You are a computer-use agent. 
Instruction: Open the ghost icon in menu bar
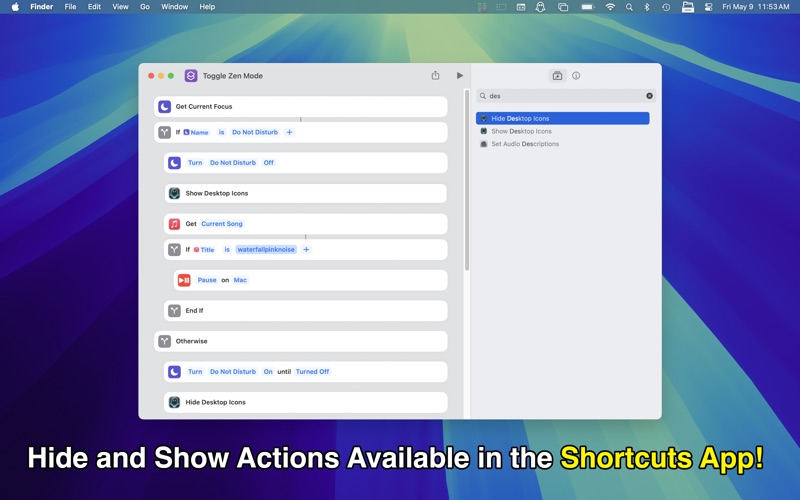[x=540, y=7]
